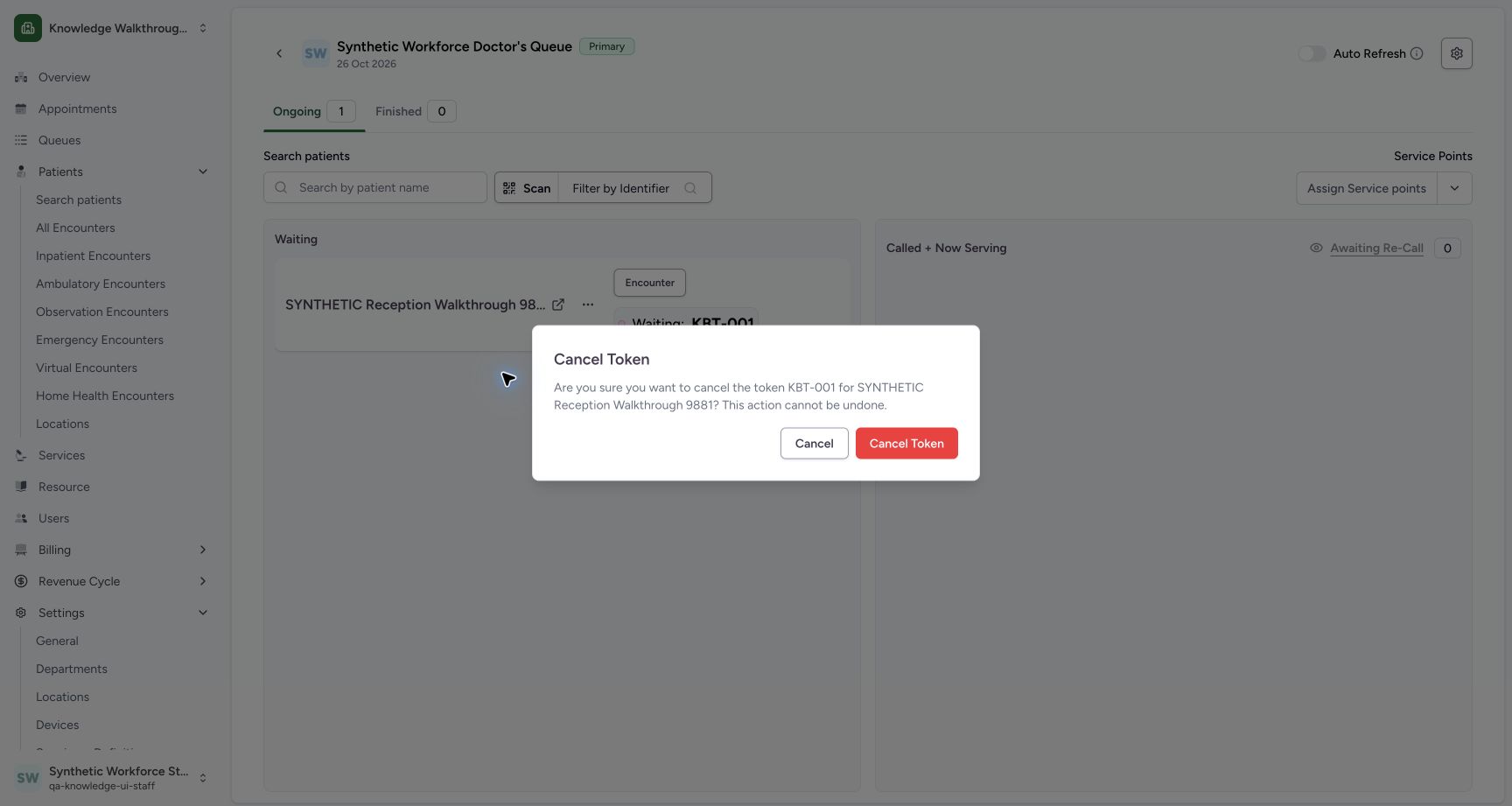Click the Settings gear icon in sidebar
This screenshot has width=1512, height=806.
coord(21,613)
